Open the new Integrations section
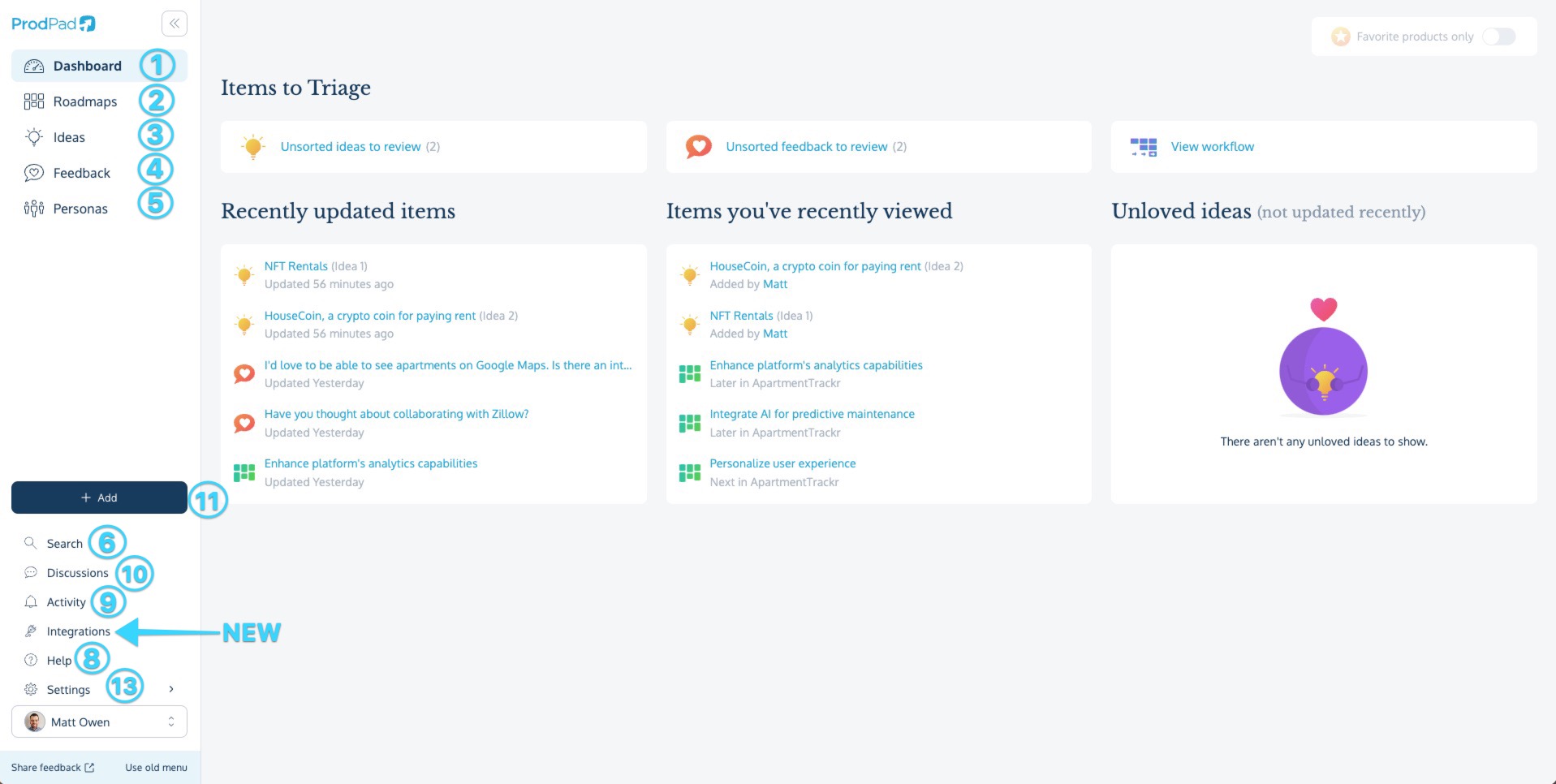Image resolution: width=1556 pixels, height=784 pixels. (79, 631)
